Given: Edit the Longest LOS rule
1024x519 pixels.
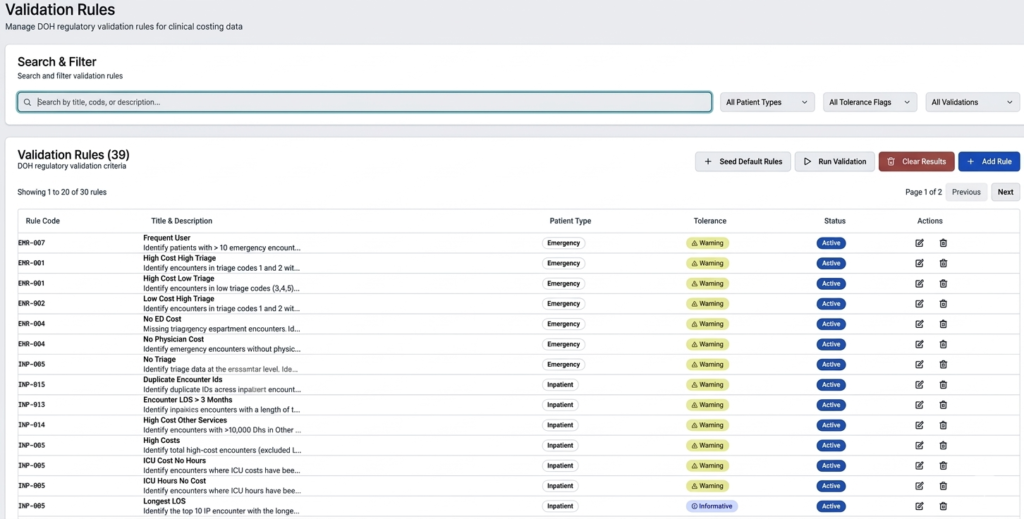Looking at the screenshot, I should coord(920,506).
